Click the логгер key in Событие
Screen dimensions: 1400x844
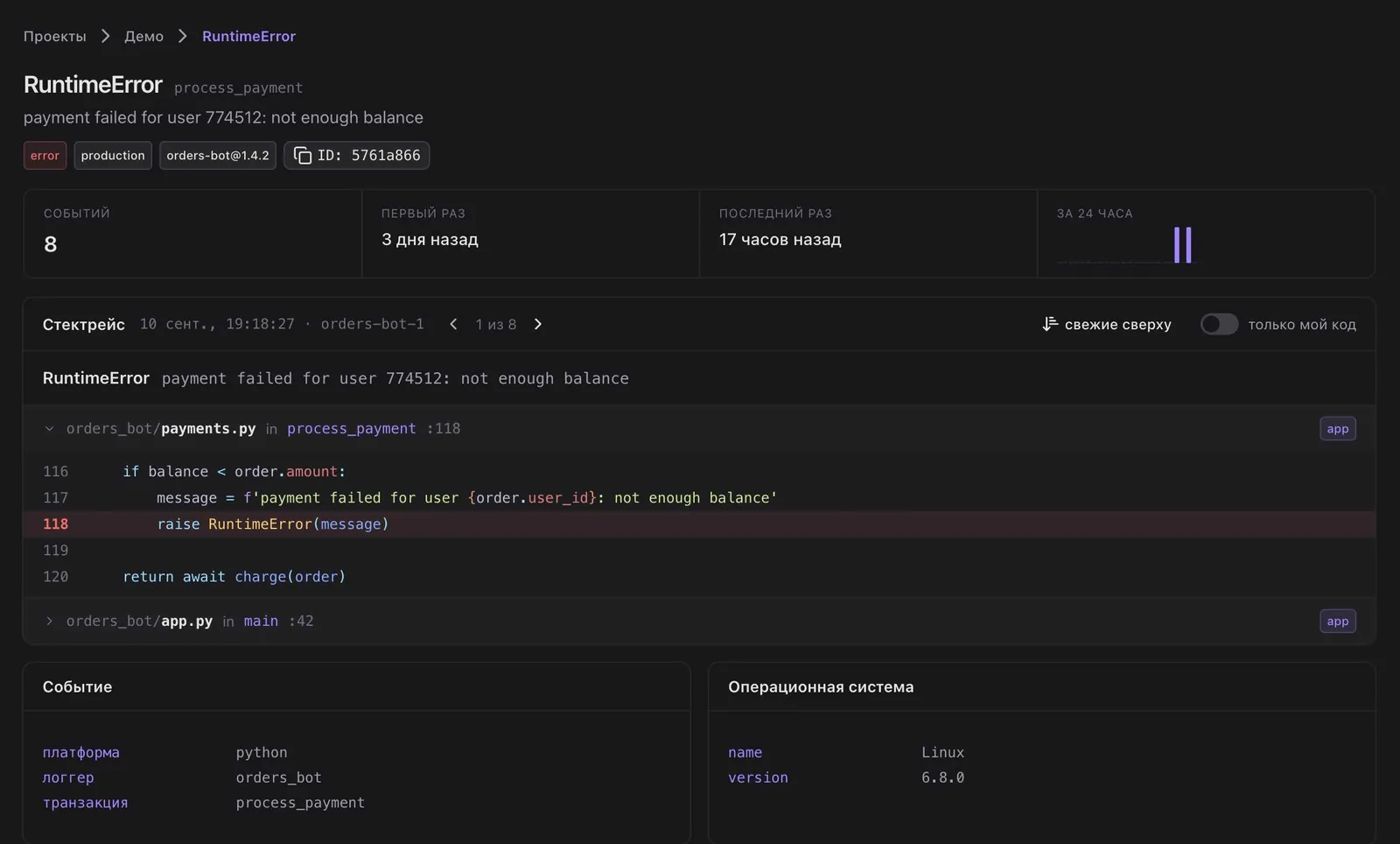68,777
